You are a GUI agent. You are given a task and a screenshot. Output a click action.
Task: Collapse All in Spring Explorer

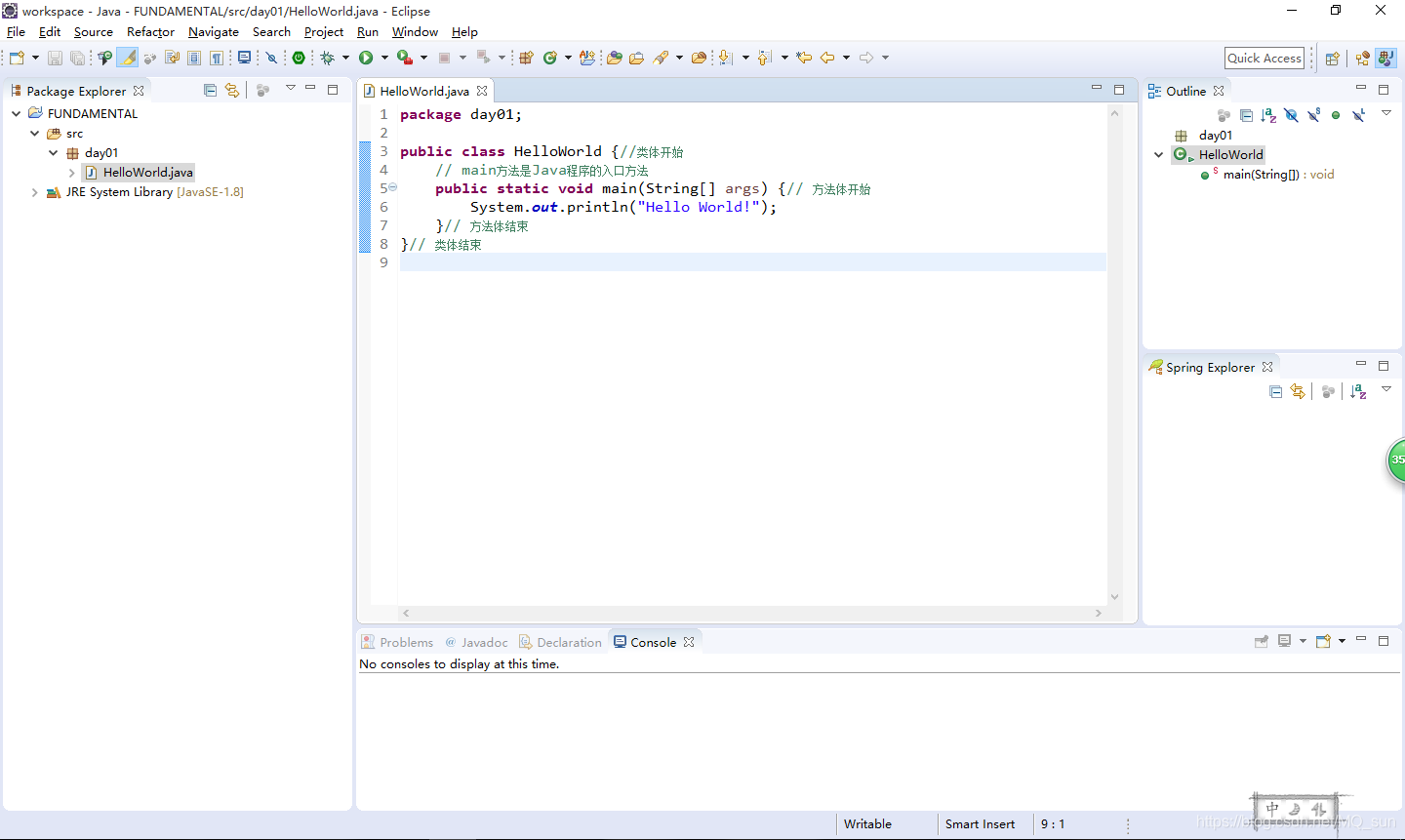pos(1275,391)
